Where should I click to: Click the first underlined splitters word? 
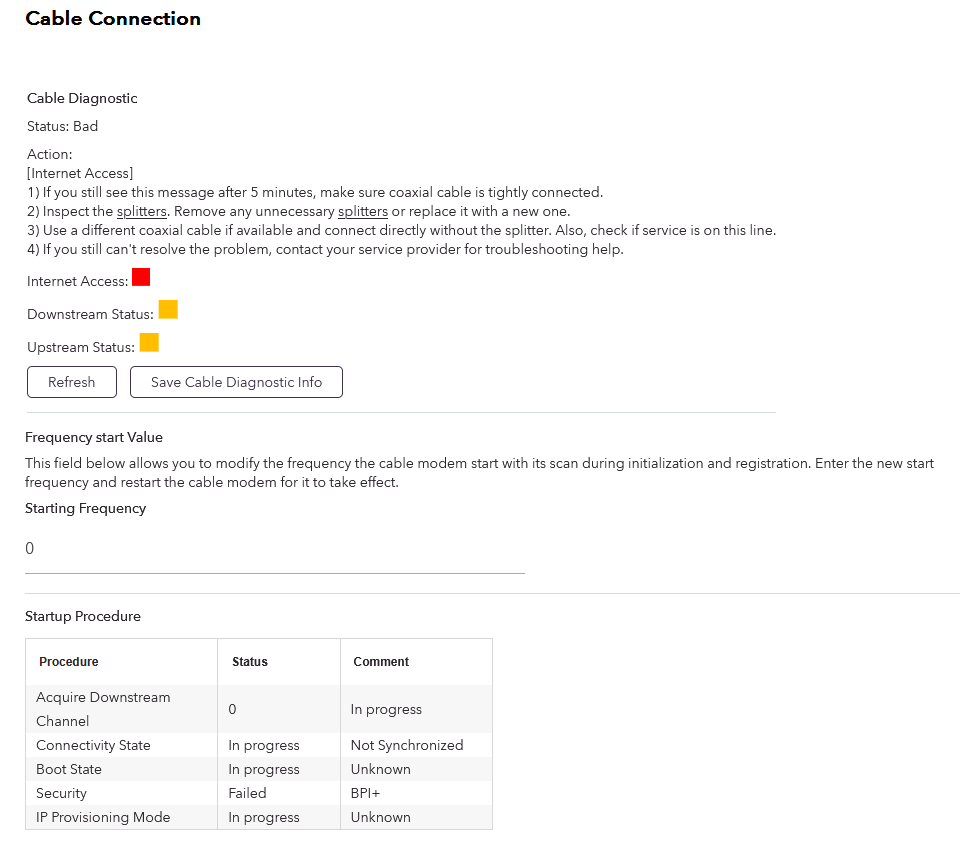click(x=141, y=211)
